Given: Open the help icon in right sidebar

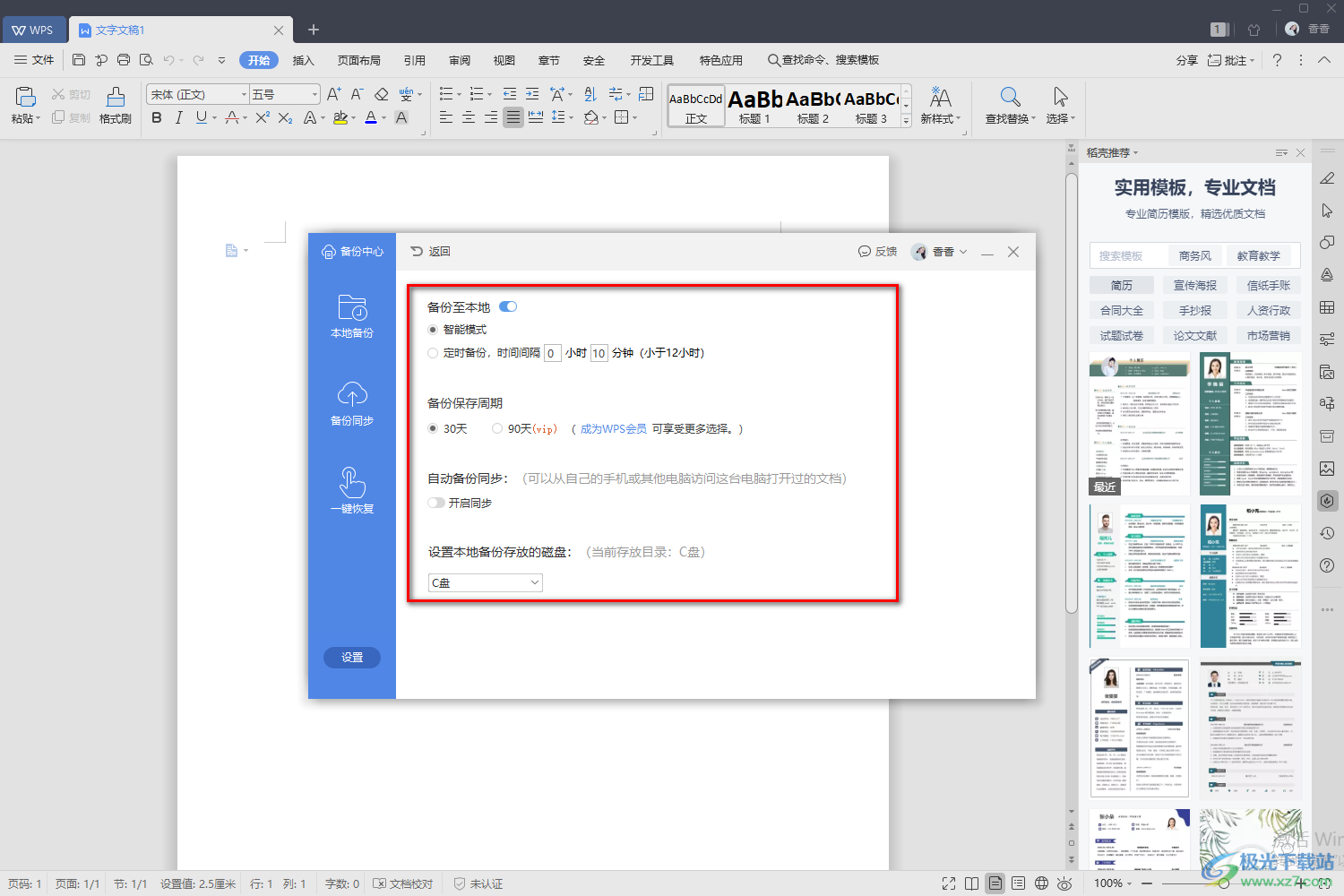Looking at the screenshot, I should (1327, 565).
